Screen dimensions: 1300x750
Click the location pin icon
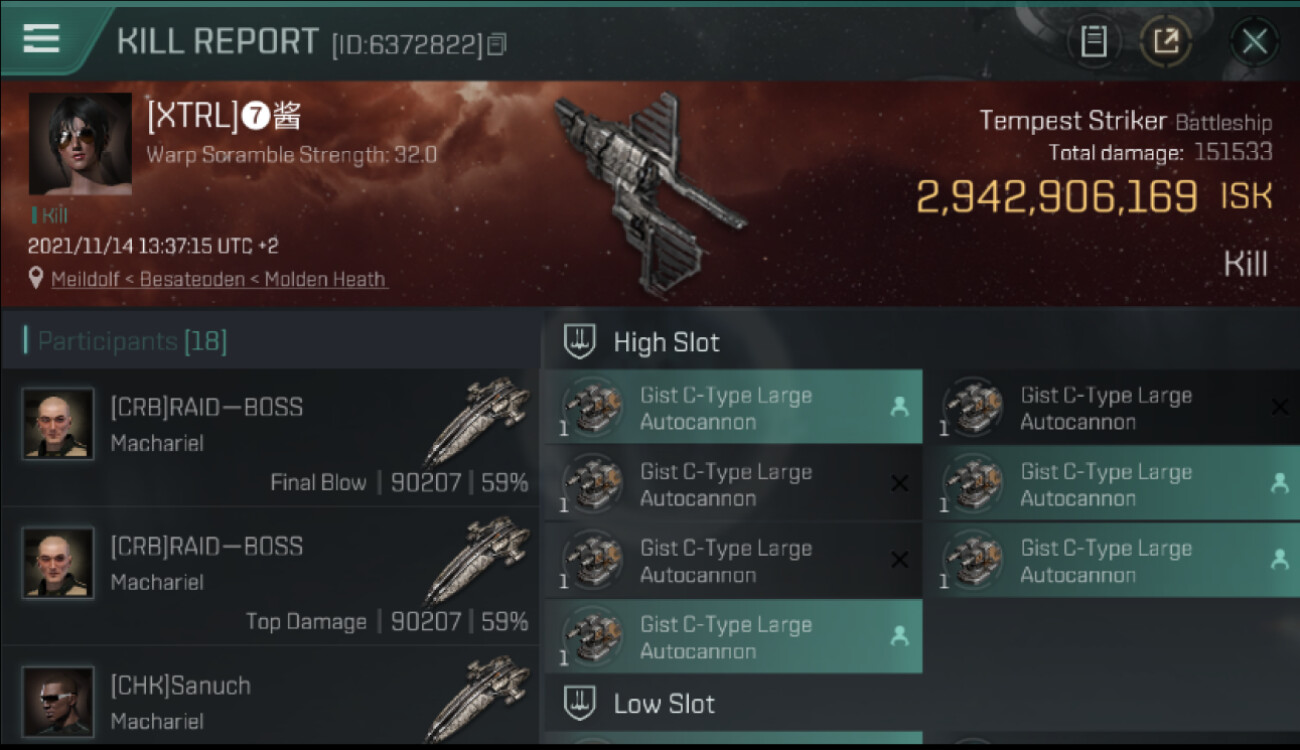(x=37, y=278)
